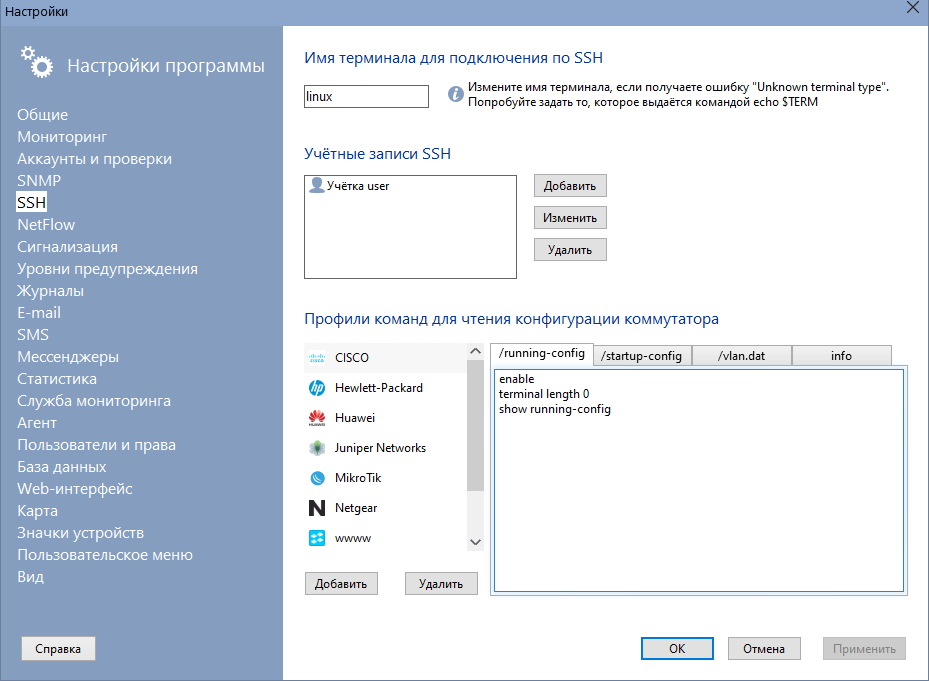This screenshot has width=929, height=681.
Task: Switch to the info tab
Action: tap(841, 356)
